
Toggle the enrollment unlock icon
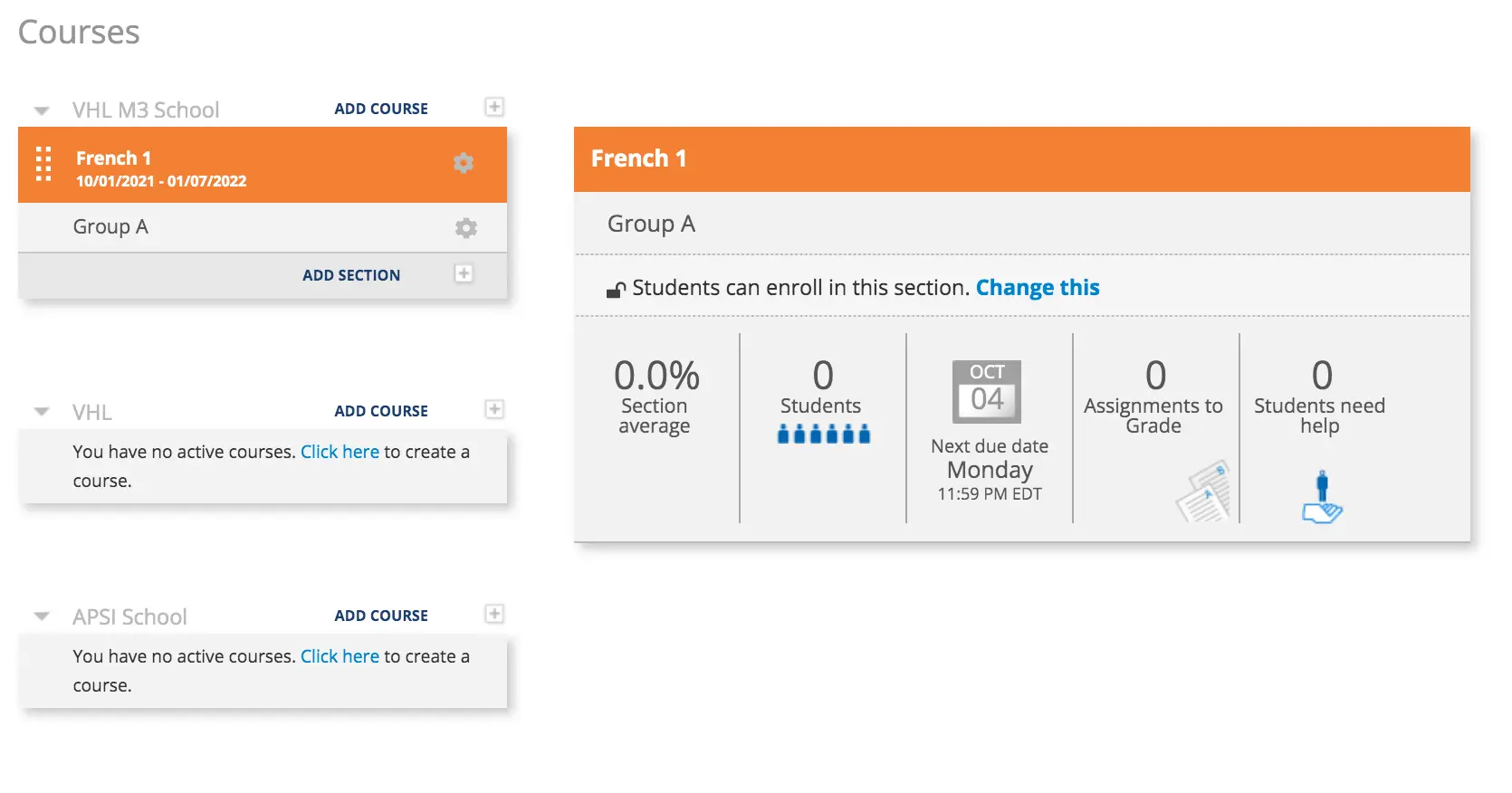point(616,290)
